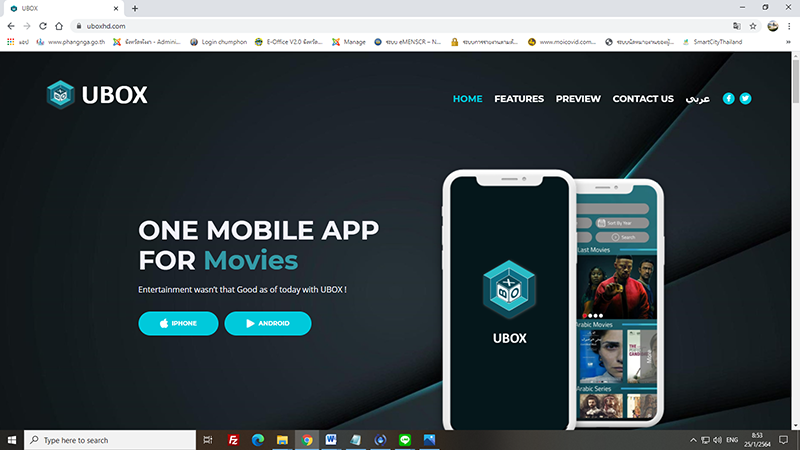This screenshot has width=800, height=450.
Task: Switch to Google Chrome on the taskbar
Action: pyautogui.click(x=307, y=440)
